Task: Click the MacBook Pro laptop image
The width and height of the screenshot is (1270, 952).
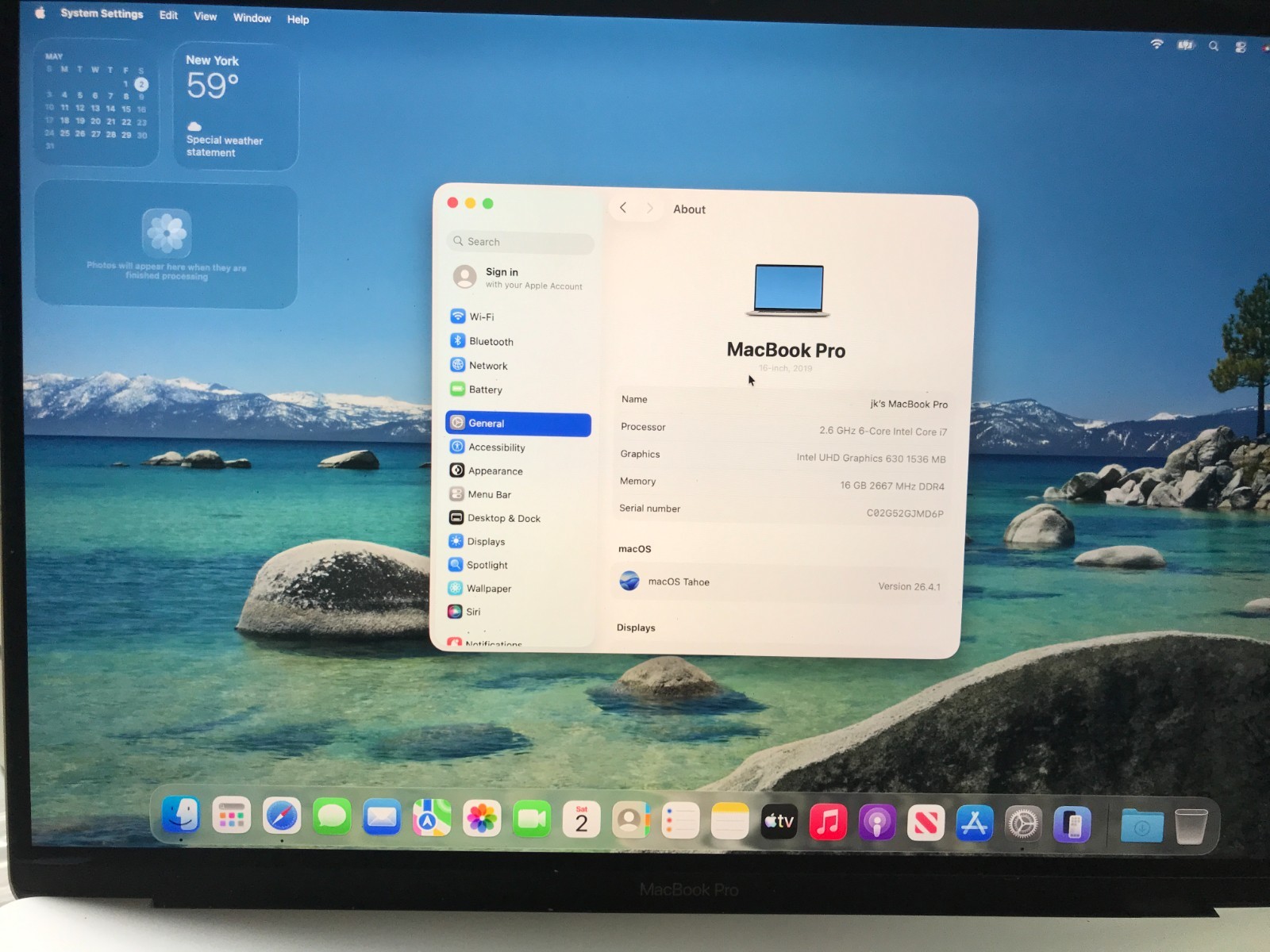Action: point(788,291)
